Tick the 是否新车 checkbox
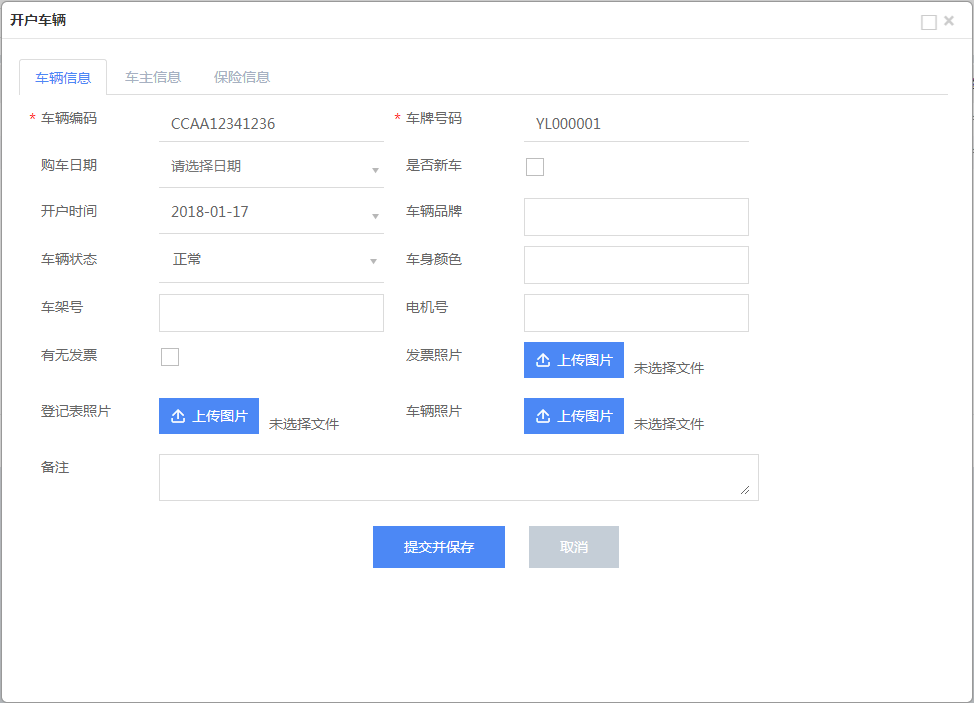This screenshot has height=703, width=974. pos(535,167)
